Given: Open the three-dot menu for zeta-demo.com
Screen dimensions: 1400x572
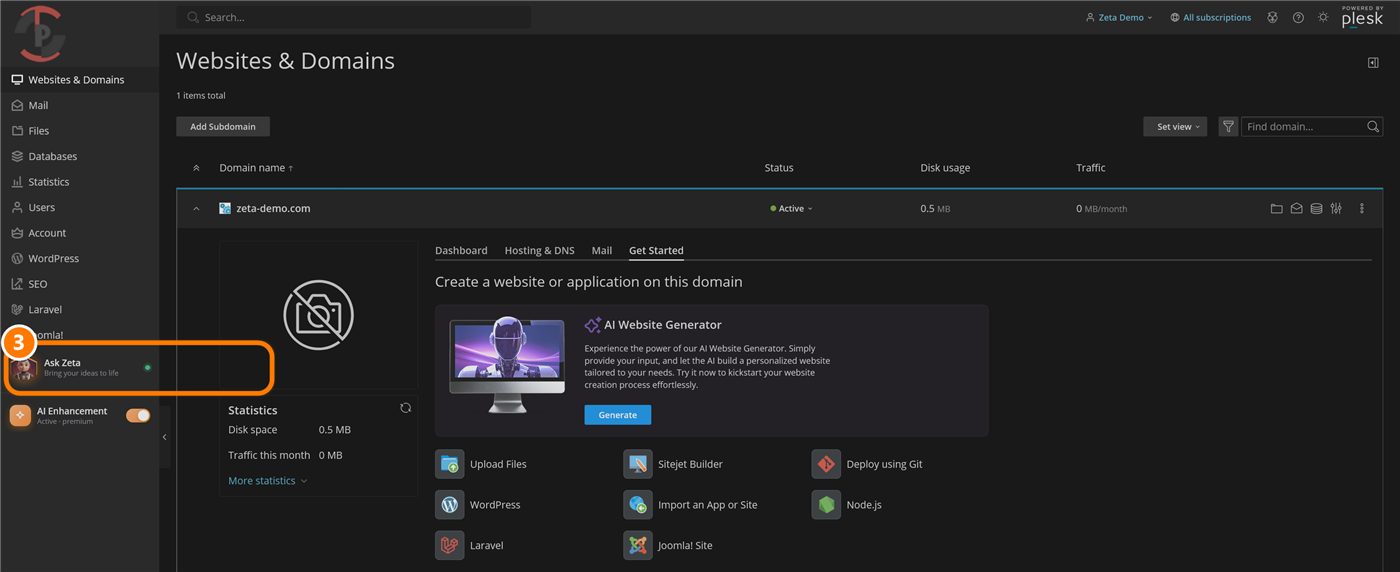Looking at the screenshot, I should tap(1362, 209).
